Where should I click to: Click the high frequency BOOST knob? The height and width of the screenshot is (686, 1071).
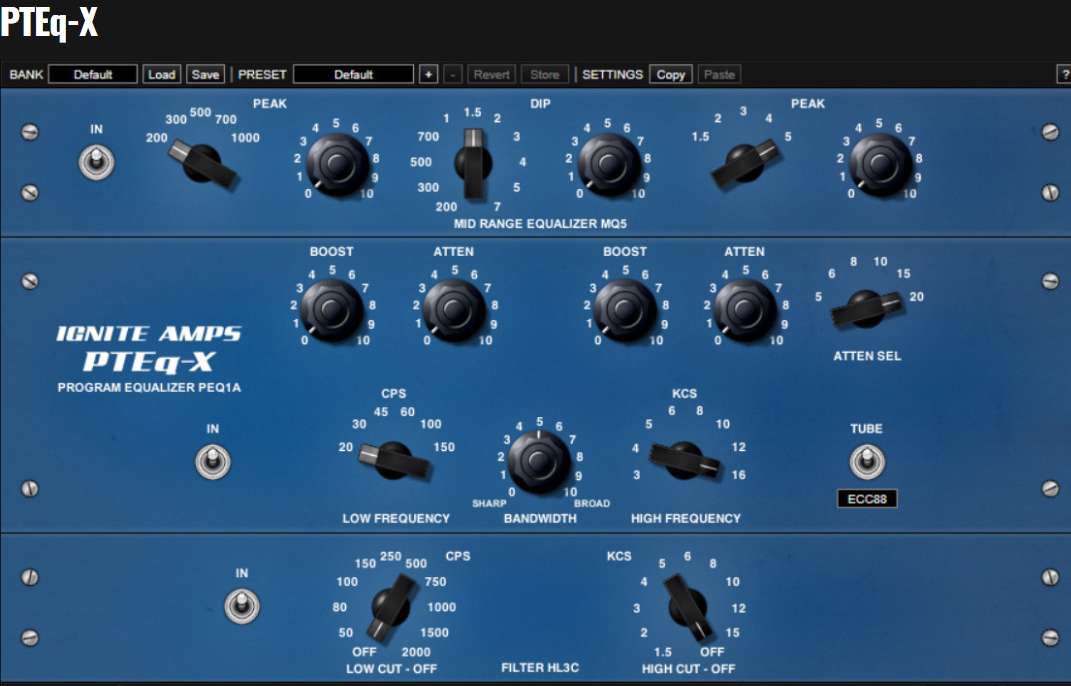point(625,310)
